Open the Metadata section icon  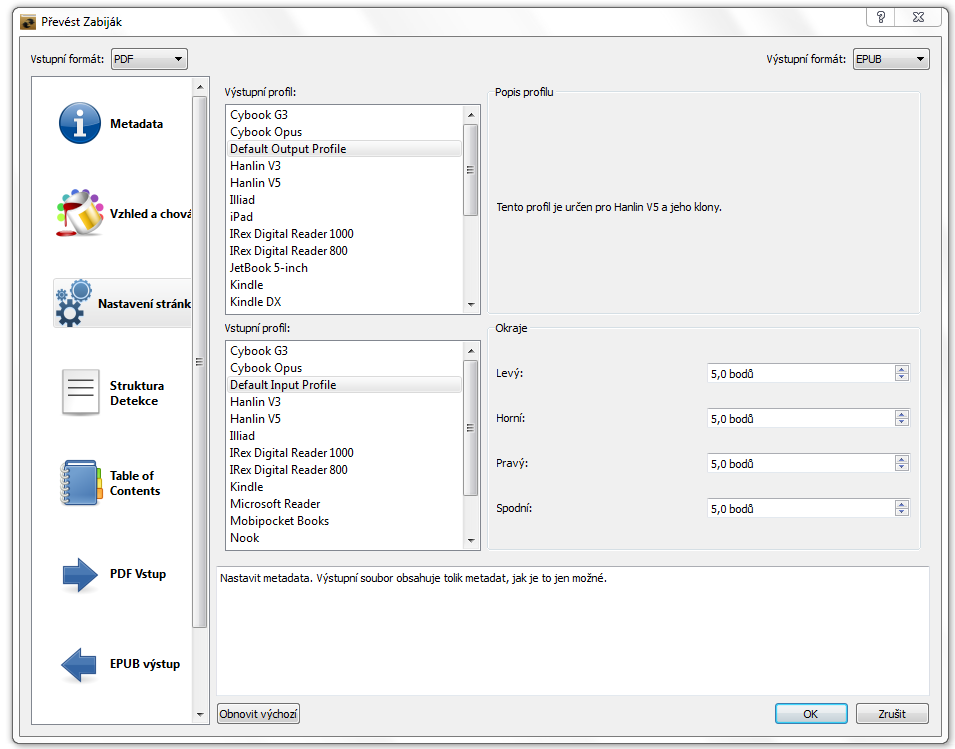80,123
